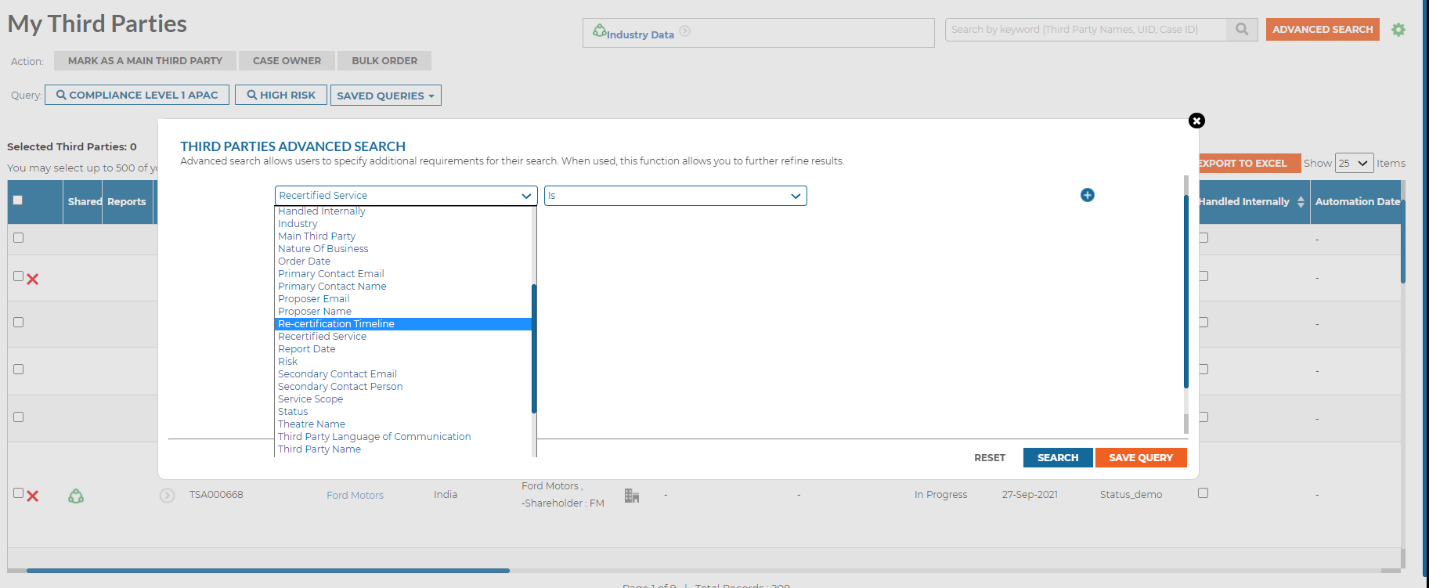Select Re-certification Timeline from the list

[x=336, y=323]
